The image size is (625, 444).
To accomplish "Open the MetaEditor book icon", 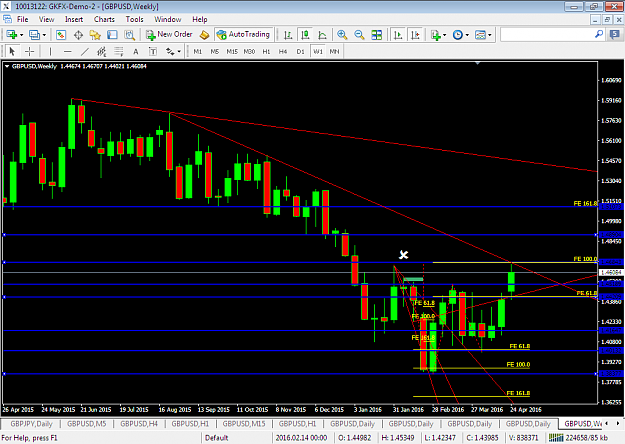I will click(x=204, y=35).
